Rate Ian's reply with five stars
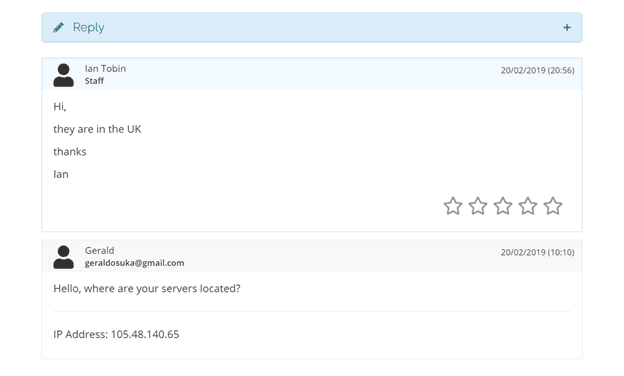This screenshot has height=376, width=624. coord(553,206)
